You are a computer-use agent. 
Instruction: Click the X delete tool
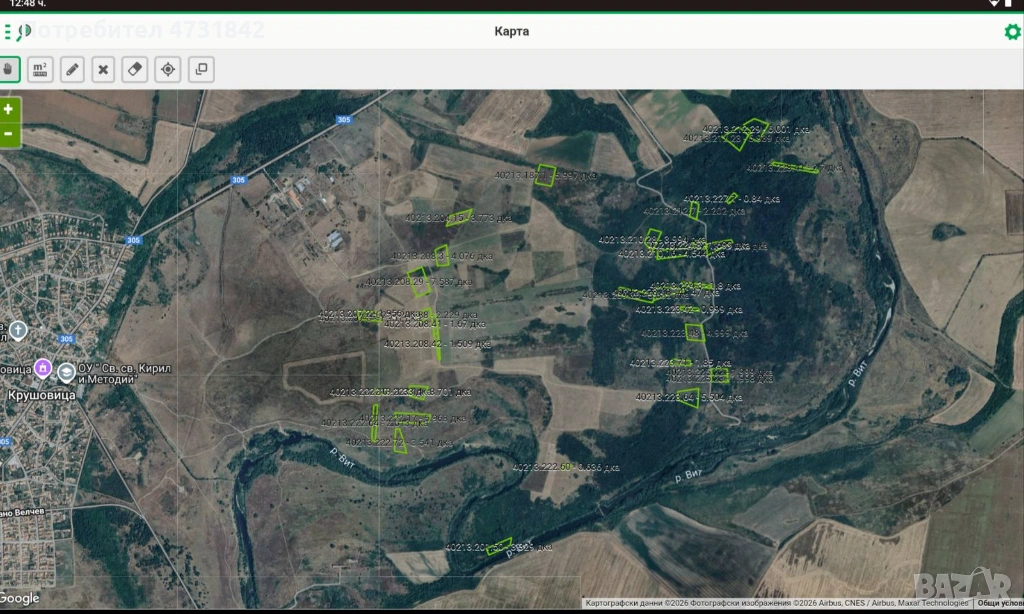[x=104, y=69]
